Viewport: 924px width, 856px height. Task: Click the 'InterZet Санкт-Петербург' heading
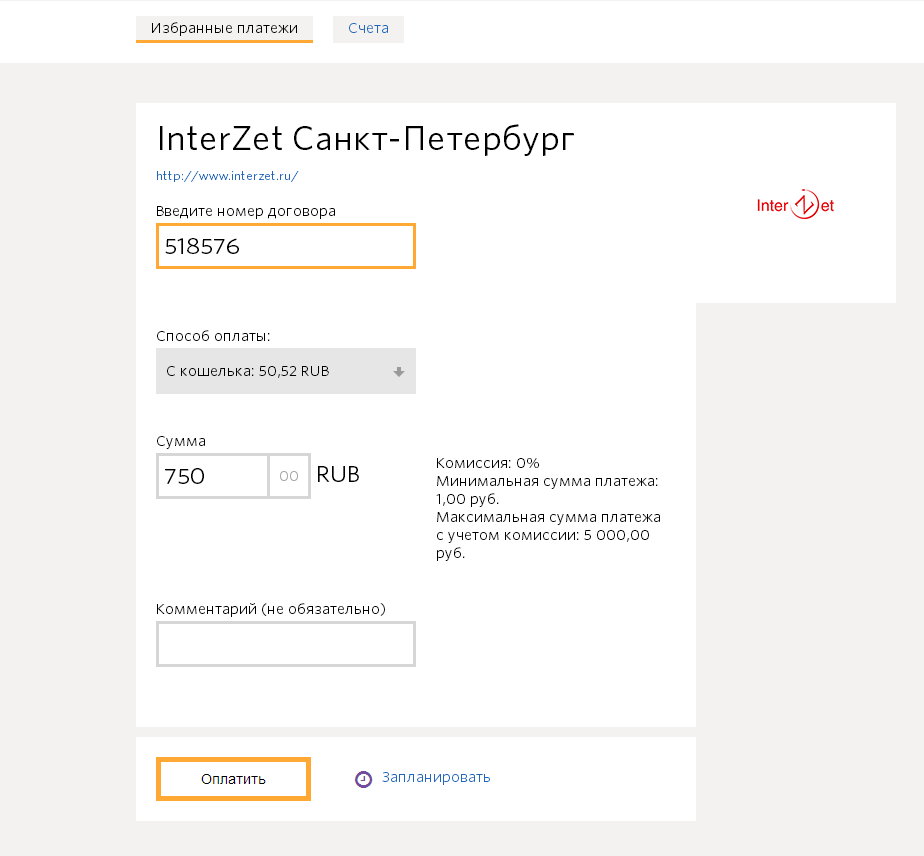pos(365,139)
